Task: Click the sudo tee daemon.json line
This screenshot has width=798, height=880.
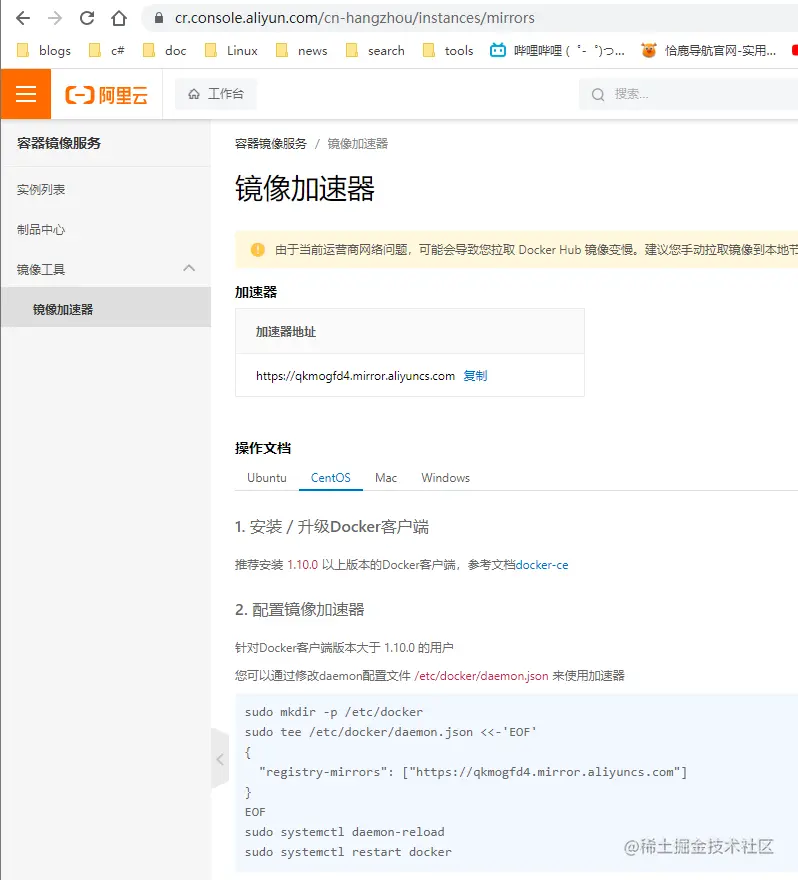Action: [x=391, y=732]
